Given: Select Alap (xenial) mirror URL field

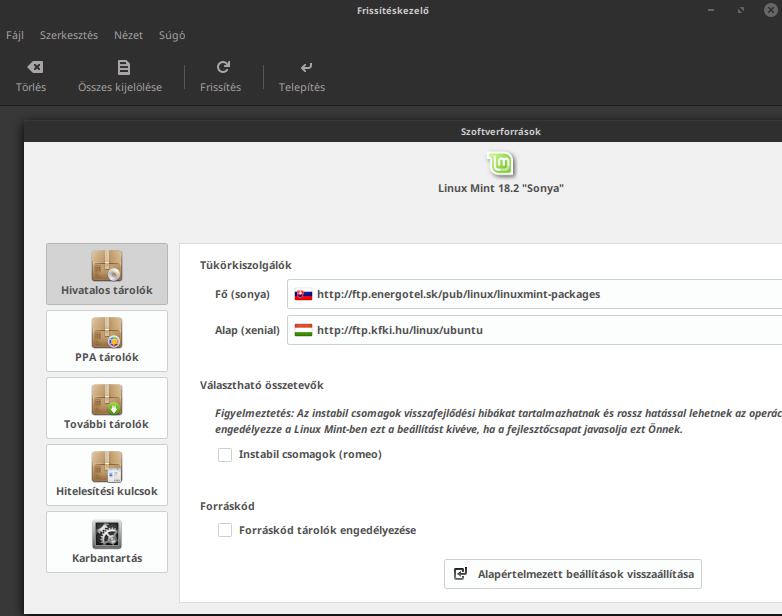Looking at the screenshot, I should coord(535,330).
